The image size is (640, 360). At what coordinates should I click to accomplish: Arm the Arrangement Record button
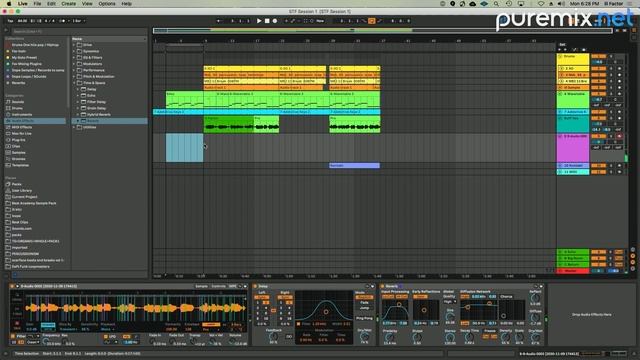pyautogui.click(x=275, y=21)
